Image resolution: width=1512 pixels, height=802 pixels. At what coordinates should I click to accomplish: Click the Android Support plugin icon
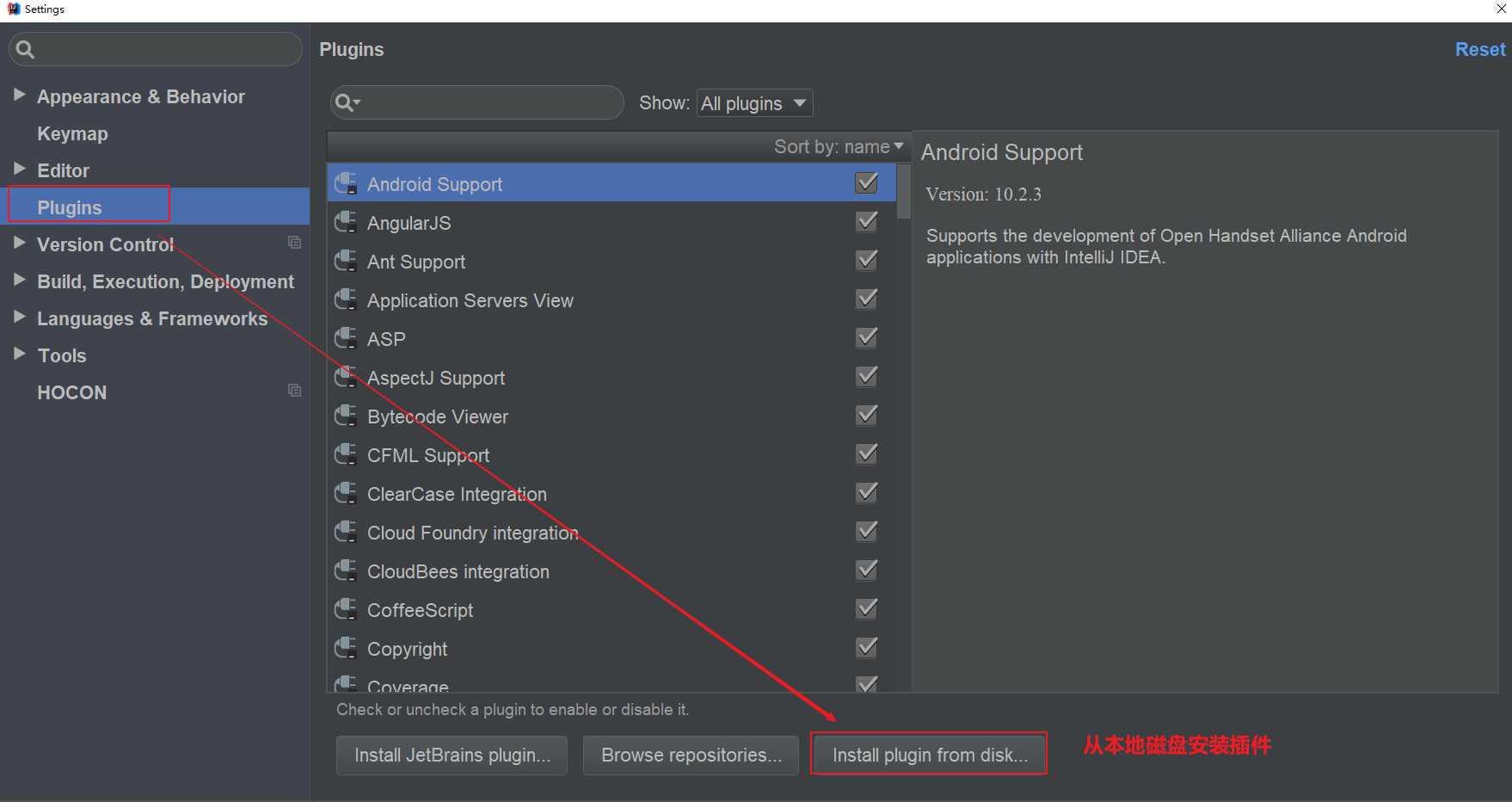click(346, 183)
